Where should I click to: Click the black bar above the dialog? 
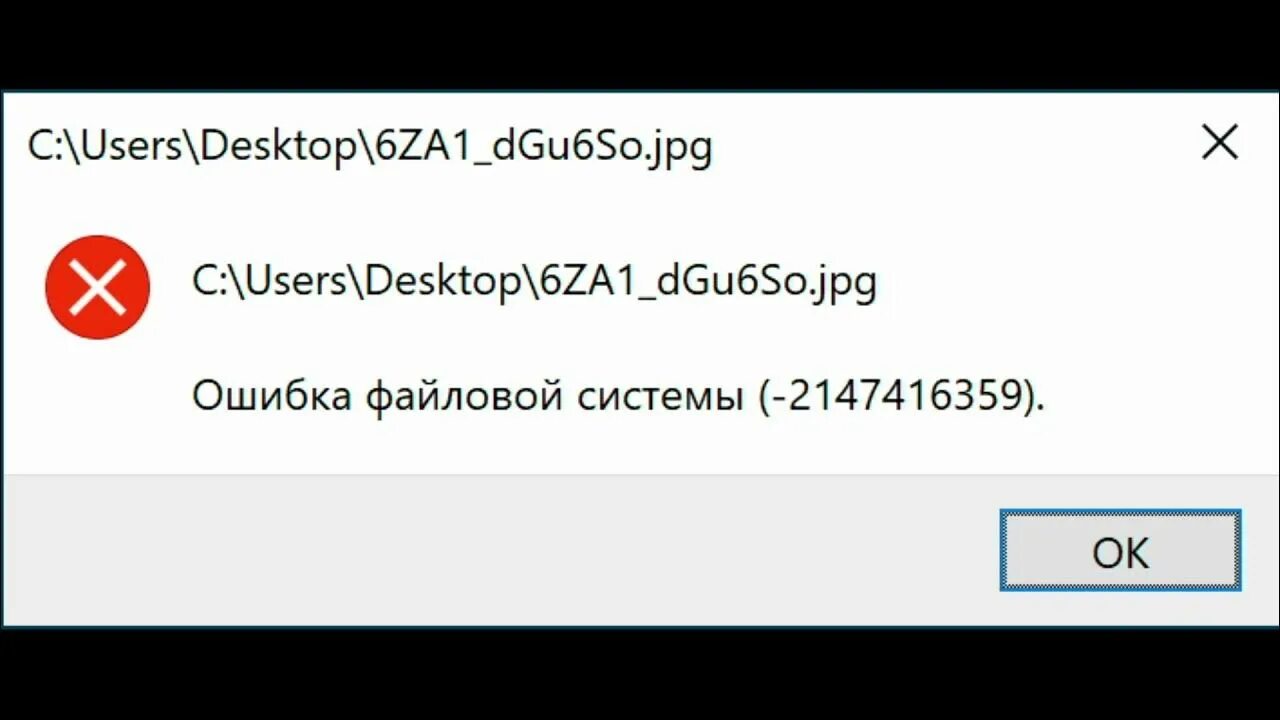[640, 45]
